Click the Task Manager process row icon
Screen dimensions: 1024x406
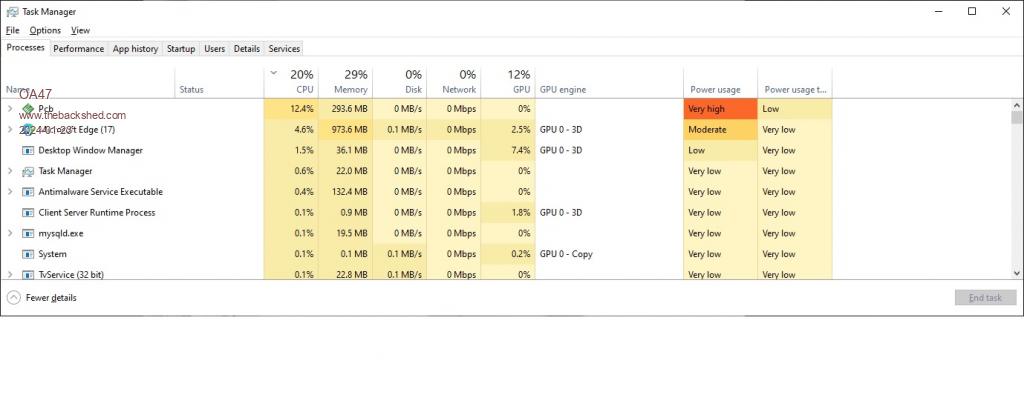click(27, 171)
